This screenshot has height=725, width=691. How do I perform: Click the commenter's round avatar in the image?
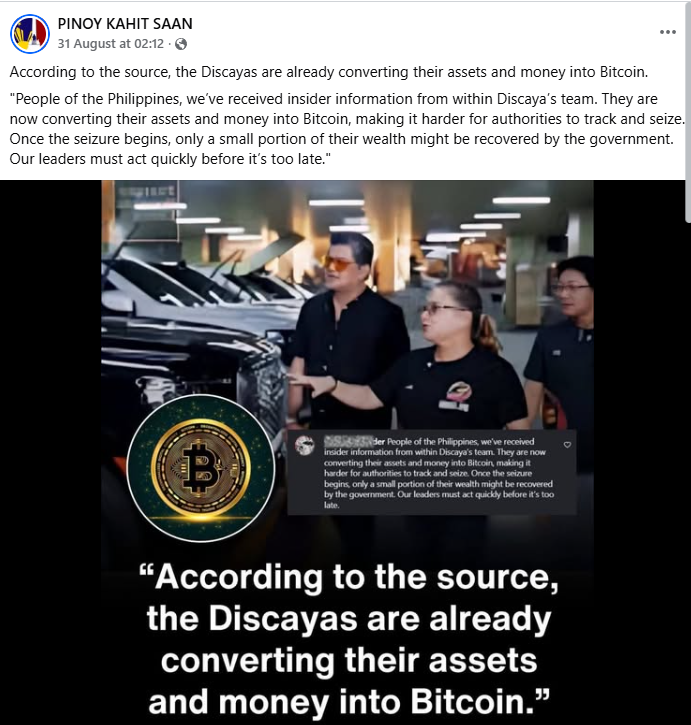[x=305, y=445]
